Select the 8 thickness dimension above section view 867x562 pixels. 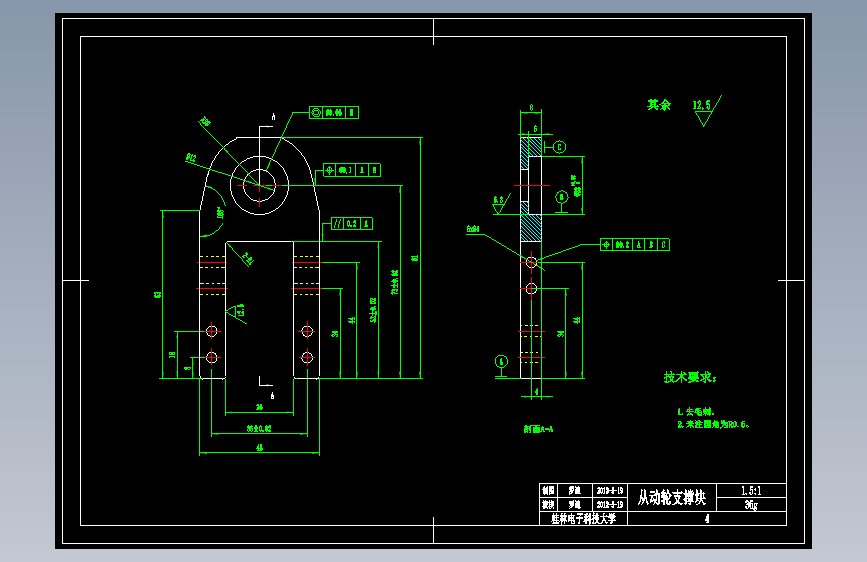[x=531, y=108]
